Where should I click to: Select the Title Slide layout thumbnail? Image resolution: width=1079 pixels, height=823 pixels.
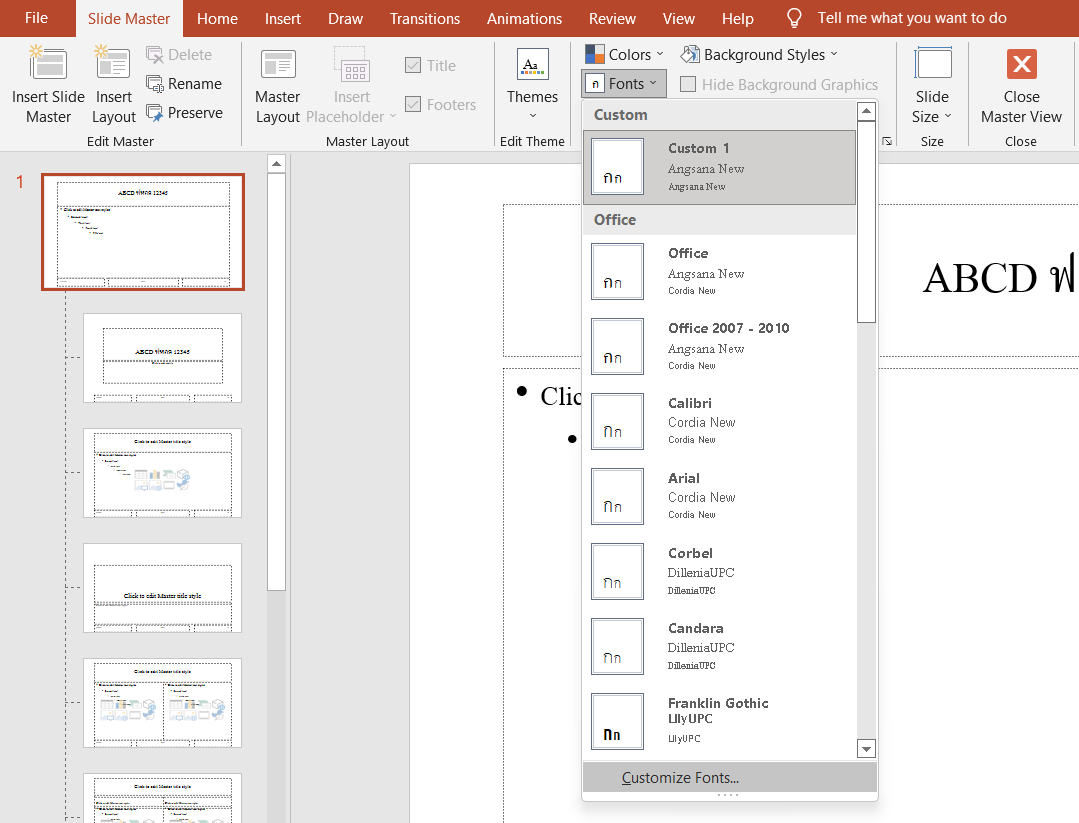162,358
